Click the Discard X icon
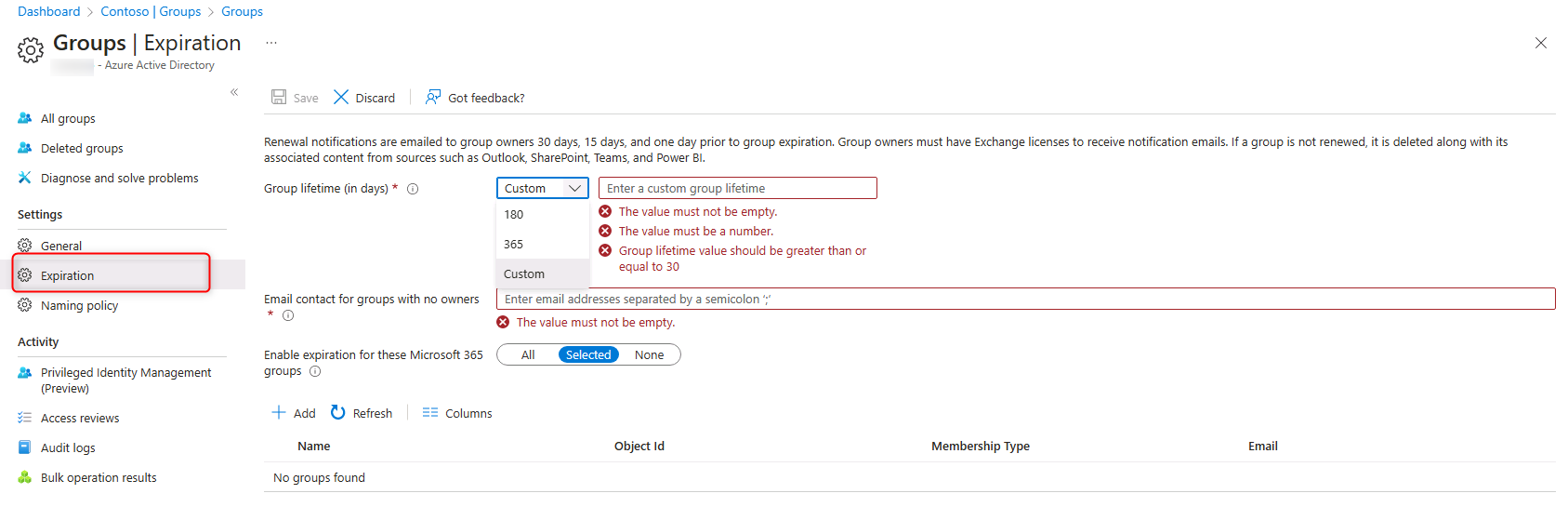This screenshot has height=507, width=1568. click(x=341, y=98)
